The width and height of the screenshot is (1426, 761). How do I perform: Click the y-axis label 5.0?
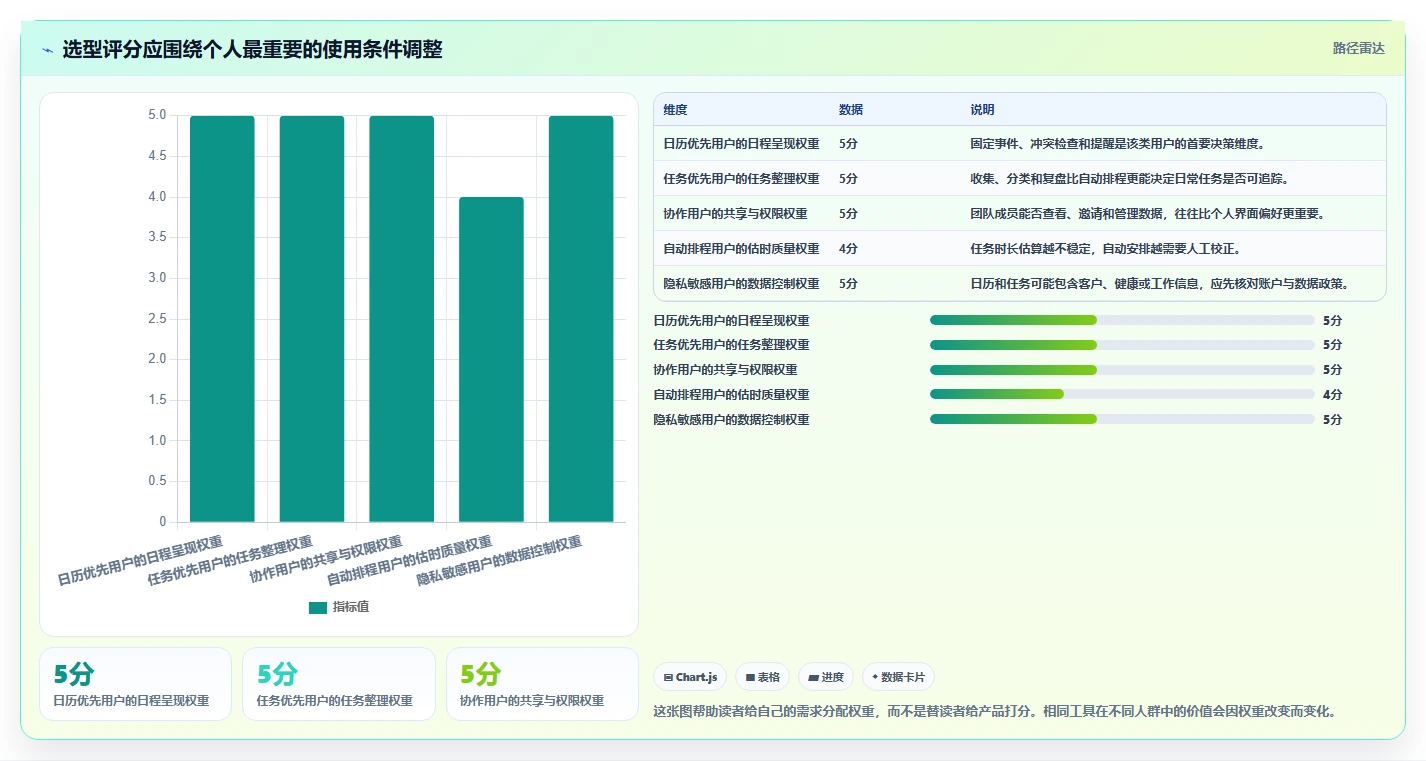(157, 116)
